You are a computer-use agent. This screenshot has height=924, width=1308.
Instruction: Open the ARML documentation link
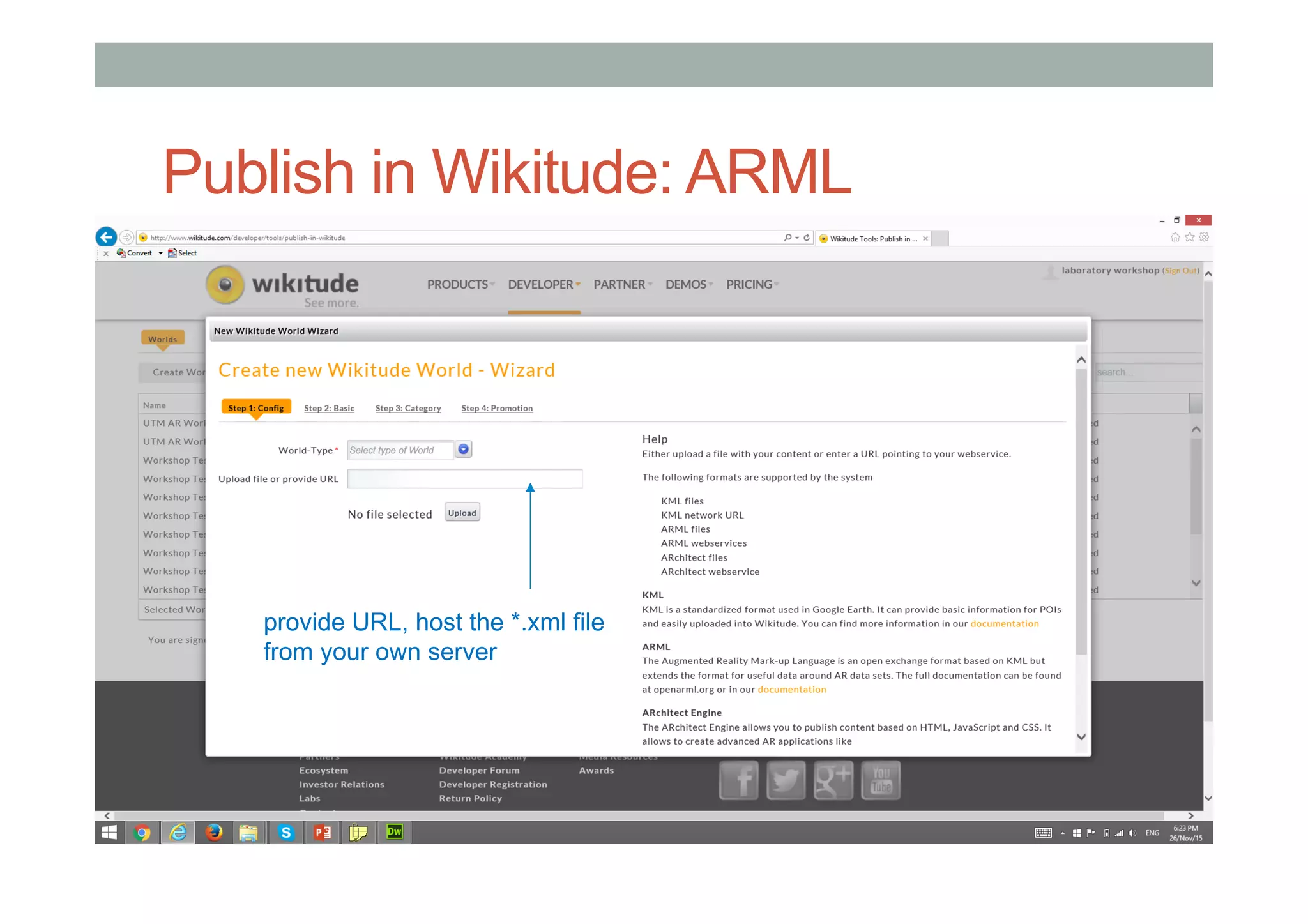click(792, 690)
